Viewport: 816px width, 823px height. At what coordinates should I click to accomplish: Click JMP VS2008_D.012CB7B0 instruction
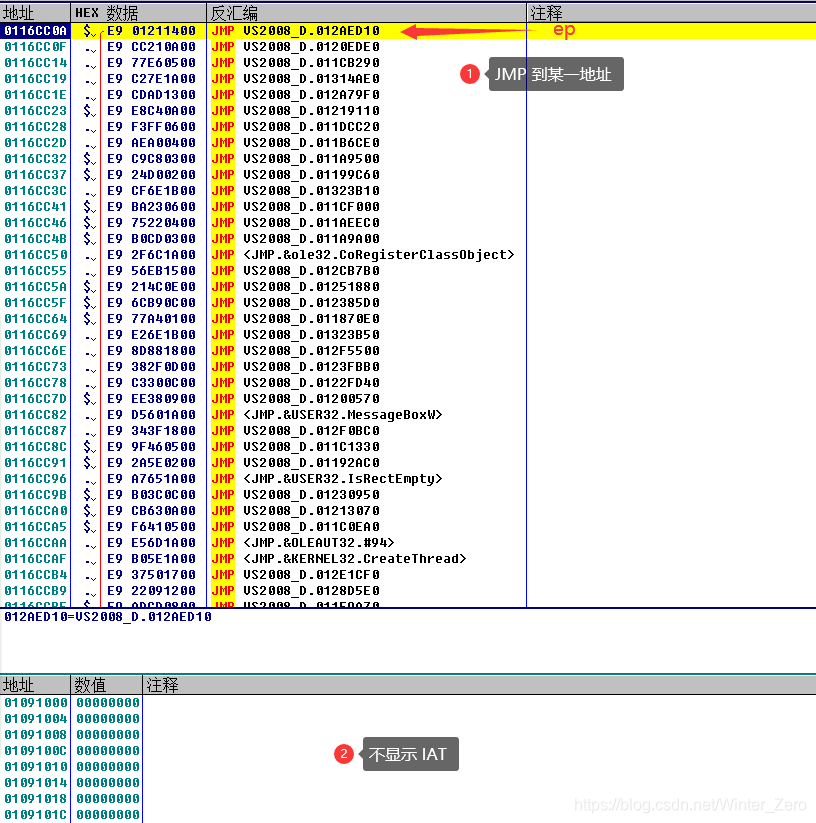point(295,271)
